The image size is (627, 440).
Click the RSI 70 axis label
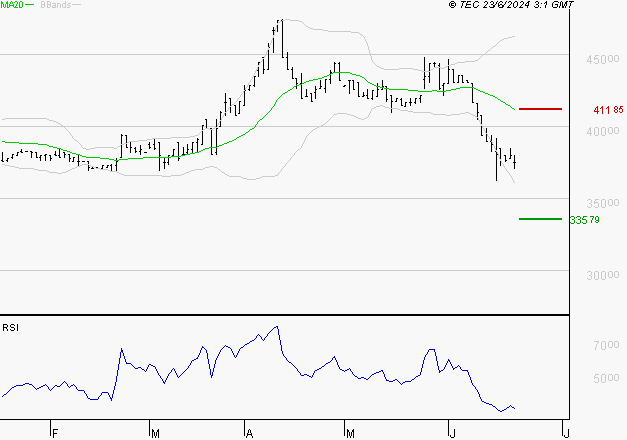click(x=606, y=345)
